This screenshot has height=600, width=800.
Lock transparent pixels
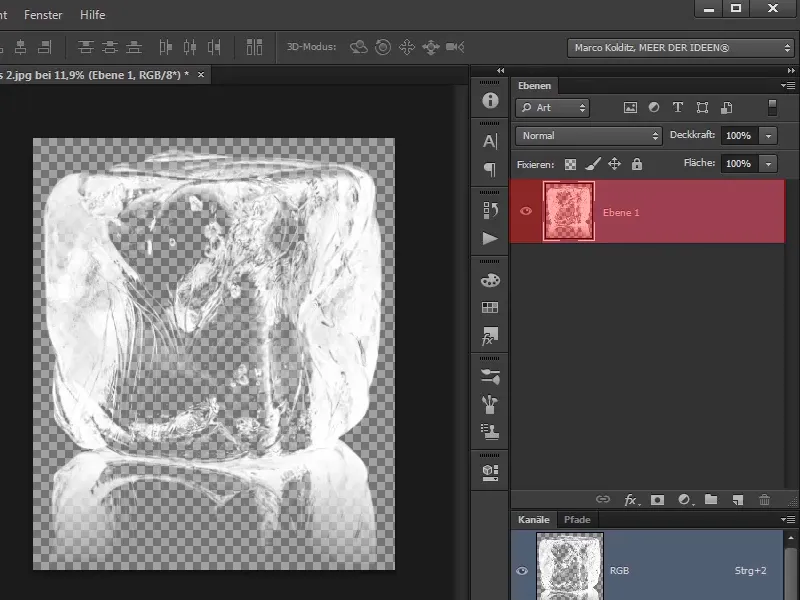click(570, 164)
